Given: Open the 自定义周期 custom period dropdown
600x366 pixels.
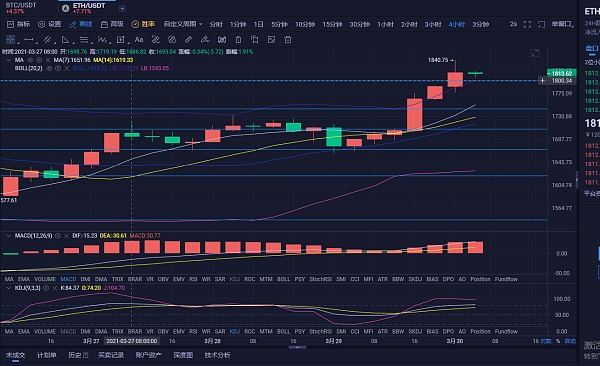Looking at the screenshot, I should 183,24.
